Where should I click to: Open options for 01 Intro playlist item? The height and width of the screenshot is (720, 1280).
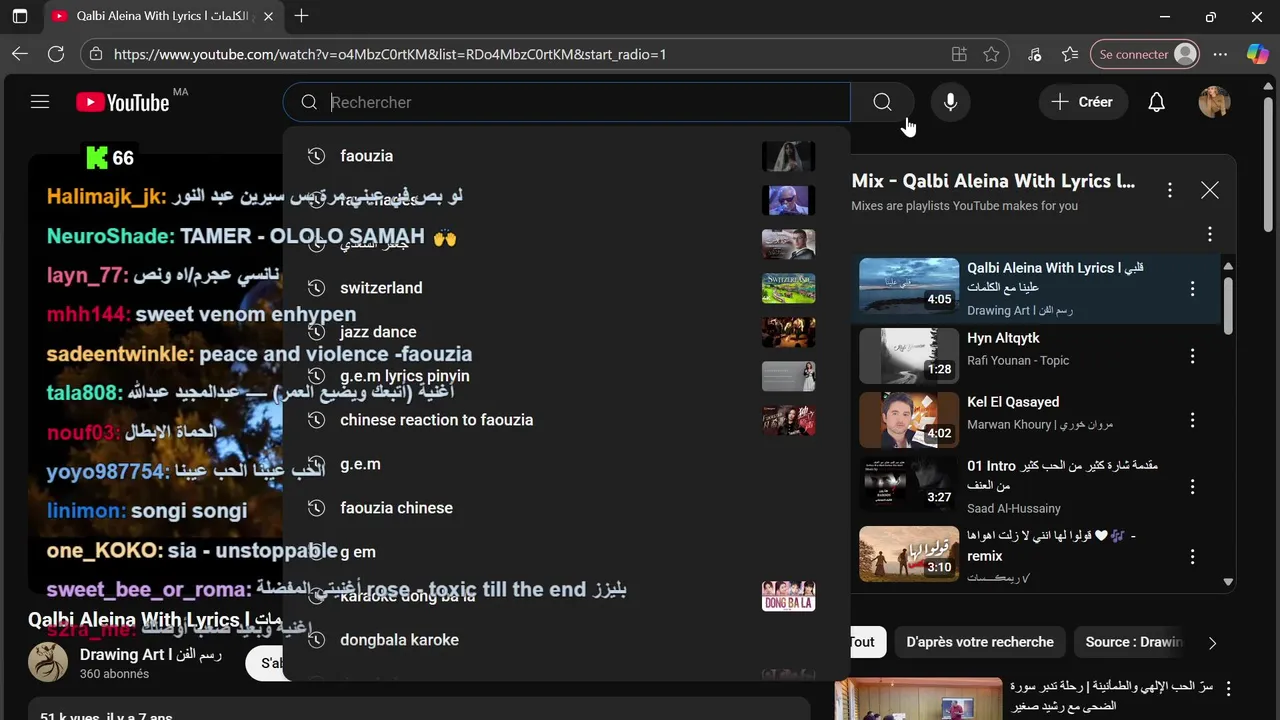point(1192,487)
